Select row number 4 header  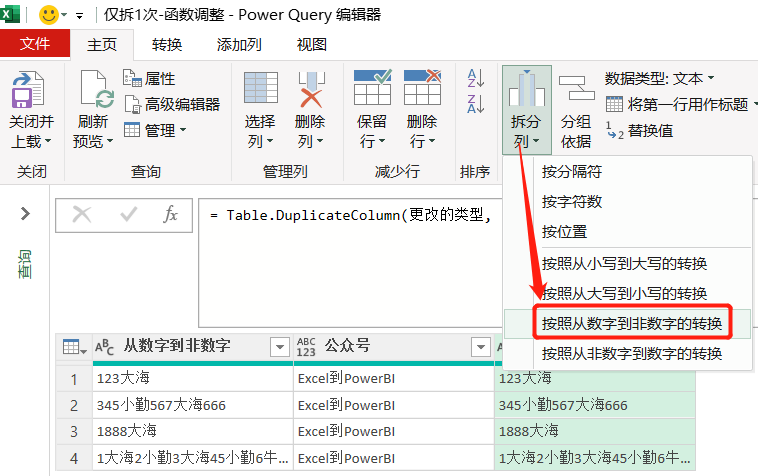[74, 458]
